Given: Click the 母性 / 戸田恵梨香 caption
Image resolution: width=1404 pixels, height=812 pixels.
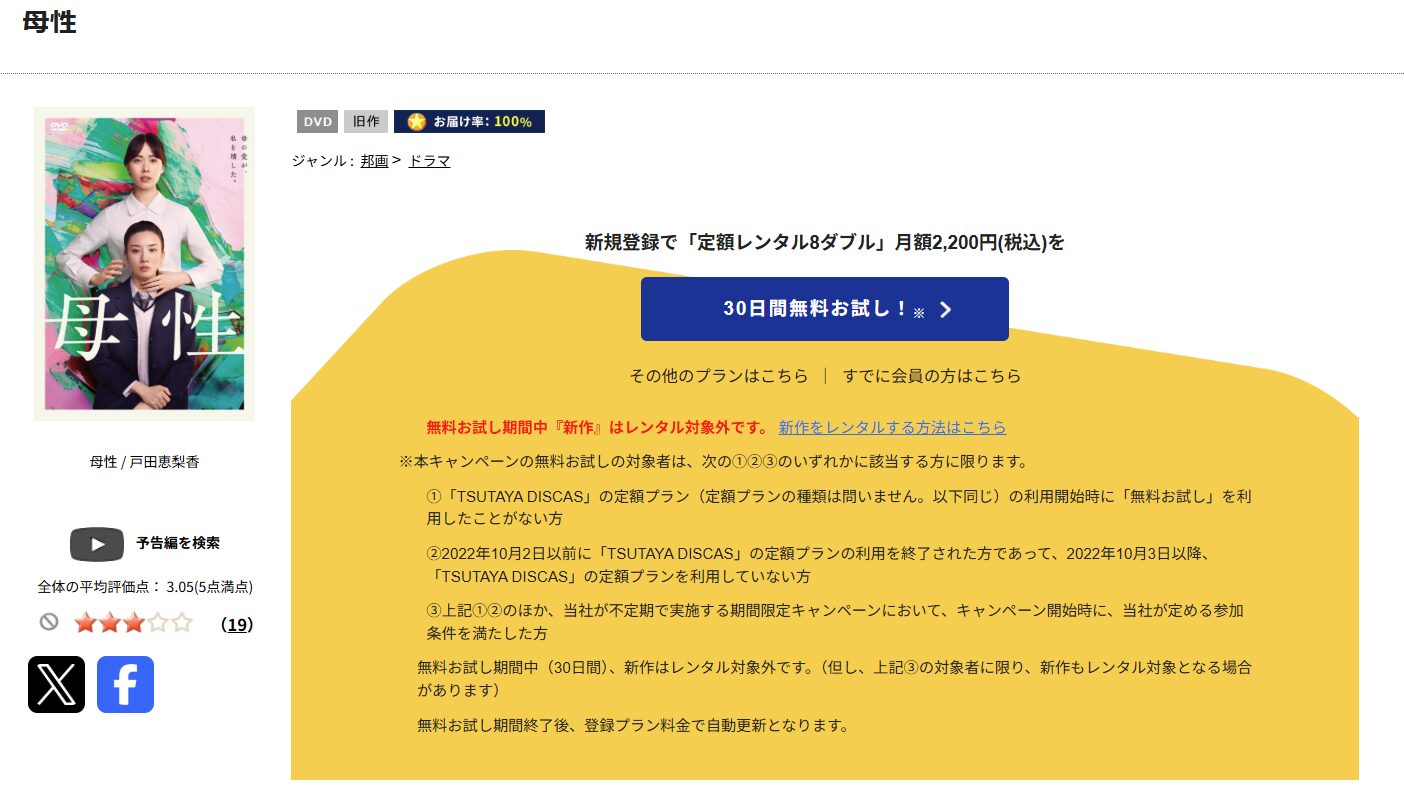Looking at the screenshot, I should click(x=144, y=462).
